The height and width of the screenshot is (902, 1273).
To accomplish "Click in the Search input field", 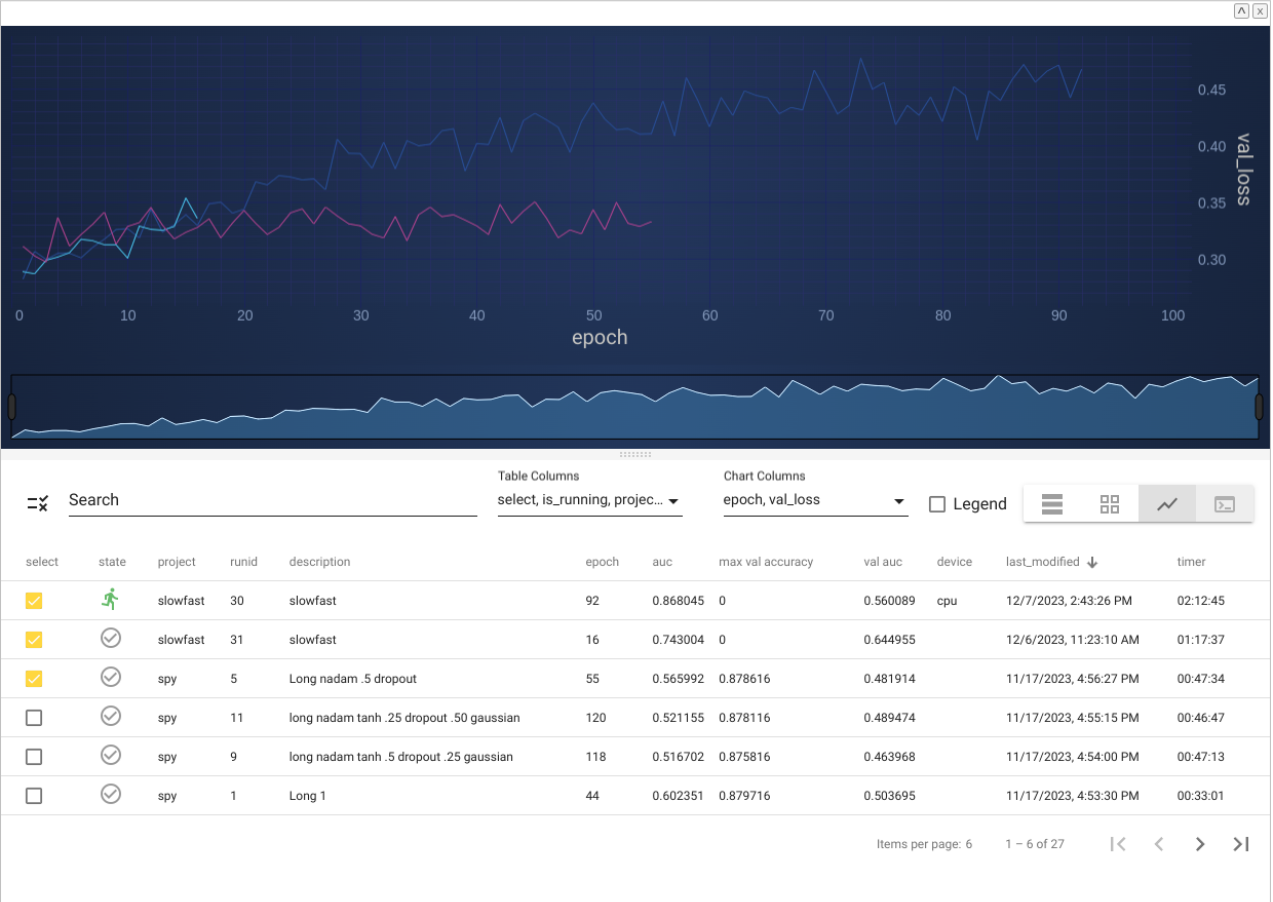I will click(272, 500).
